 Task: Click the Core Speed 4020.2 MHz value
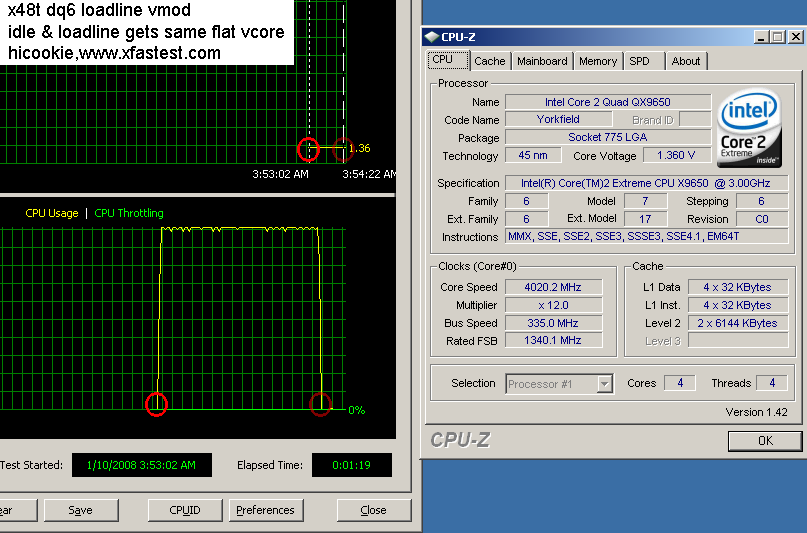pos(553,287)
